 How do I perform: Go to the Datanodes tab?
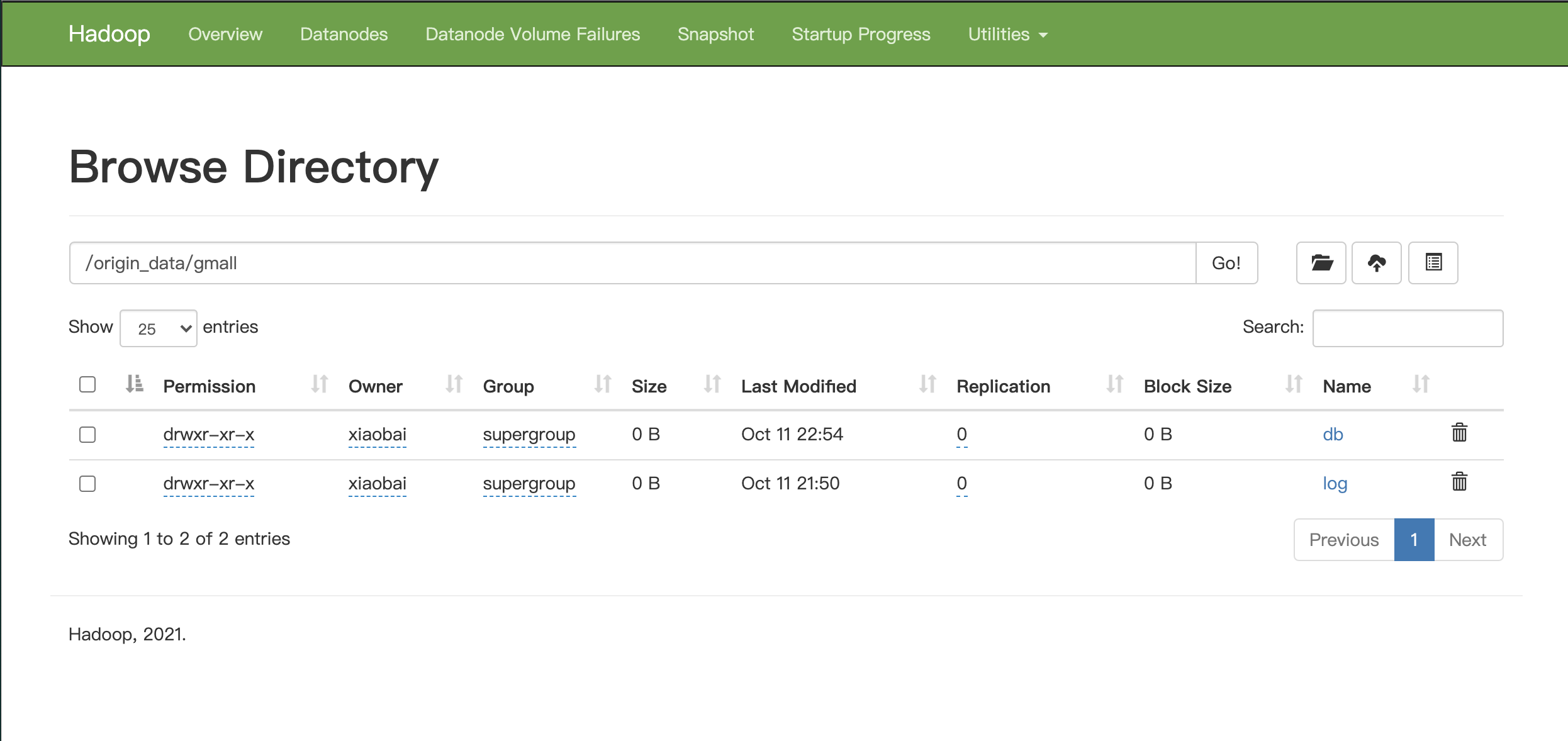344,34
